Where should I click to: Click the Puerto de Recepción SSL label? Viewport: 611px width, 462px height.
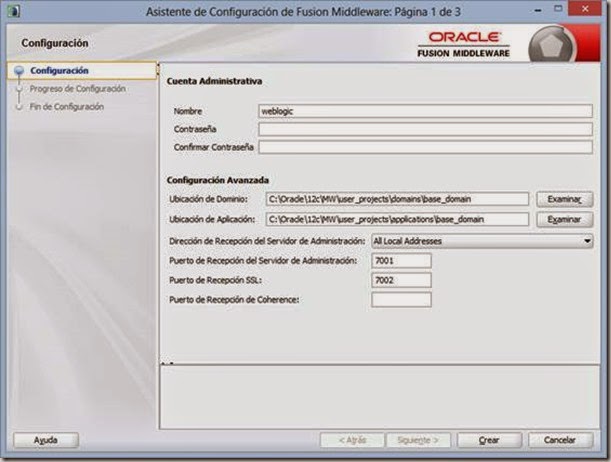(x=215, y=280)
